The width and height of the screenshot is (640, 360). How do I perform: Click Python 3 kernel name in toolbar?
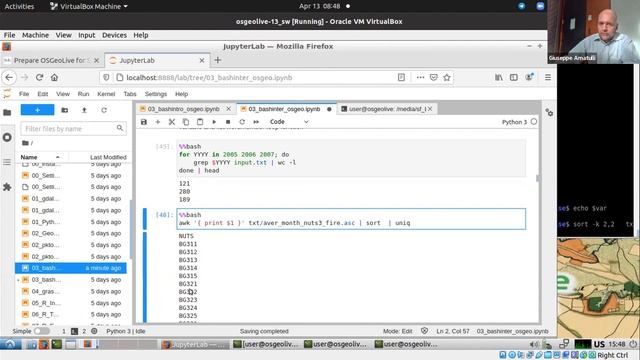tap(514, 122)
